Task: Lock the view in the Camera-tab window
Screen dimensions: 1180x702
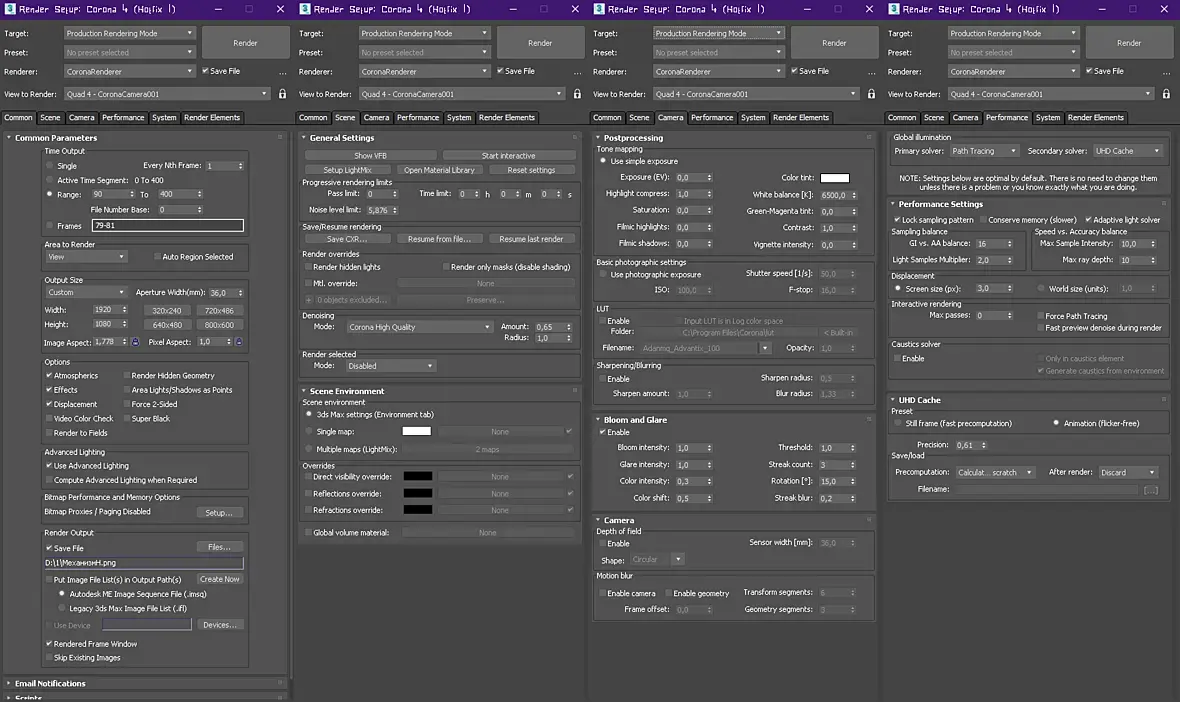Action: [871, 94]
